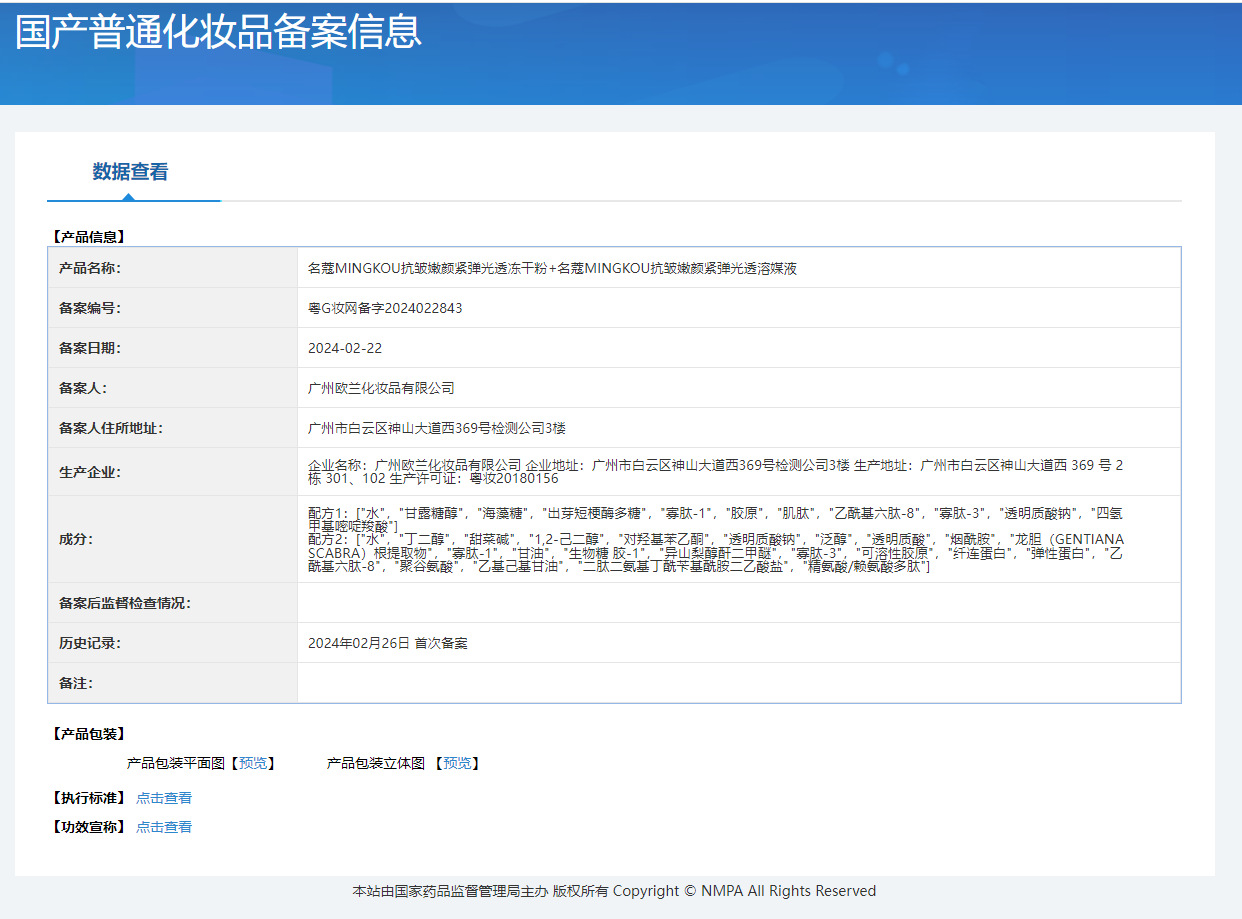
Task: Click the 备注 label cell
Action: pos(173,683)
